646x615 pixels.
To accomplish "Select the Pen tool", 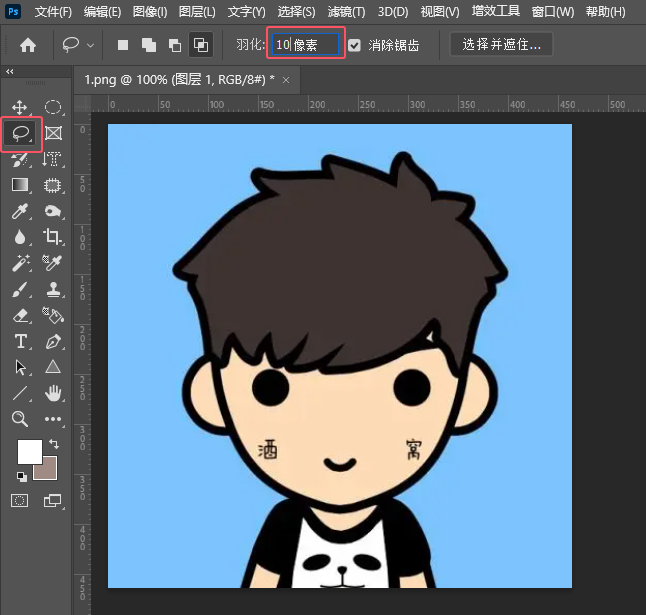I will click(x=53, y=341).
